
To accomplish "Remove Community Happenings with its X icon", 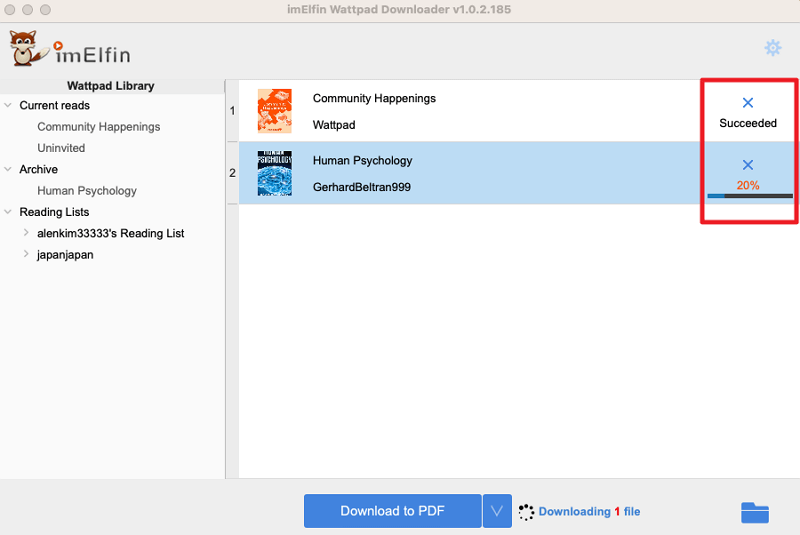I will pos(747,103).
